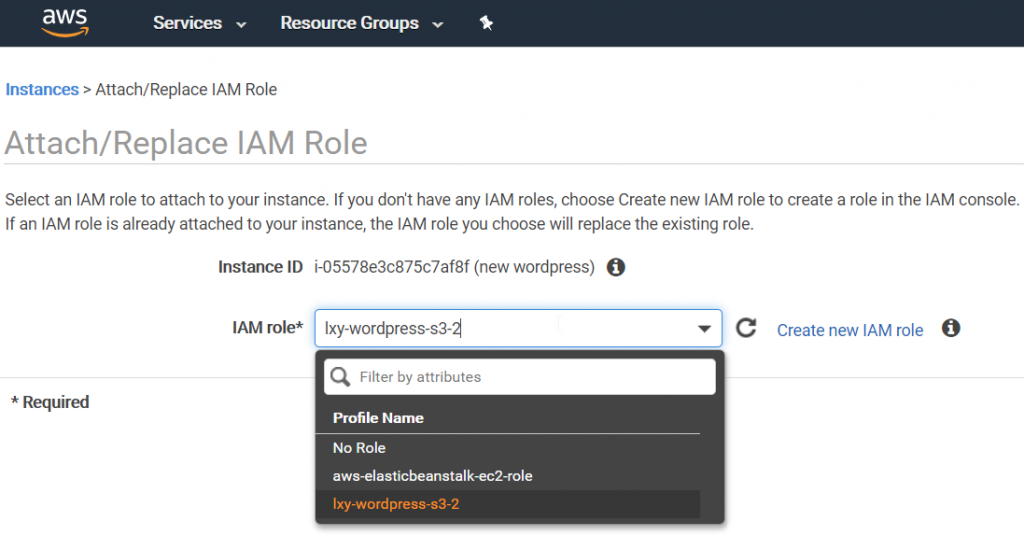Click the info icon beside Instance ID
Screen dimensions: 1024x535
616,267
